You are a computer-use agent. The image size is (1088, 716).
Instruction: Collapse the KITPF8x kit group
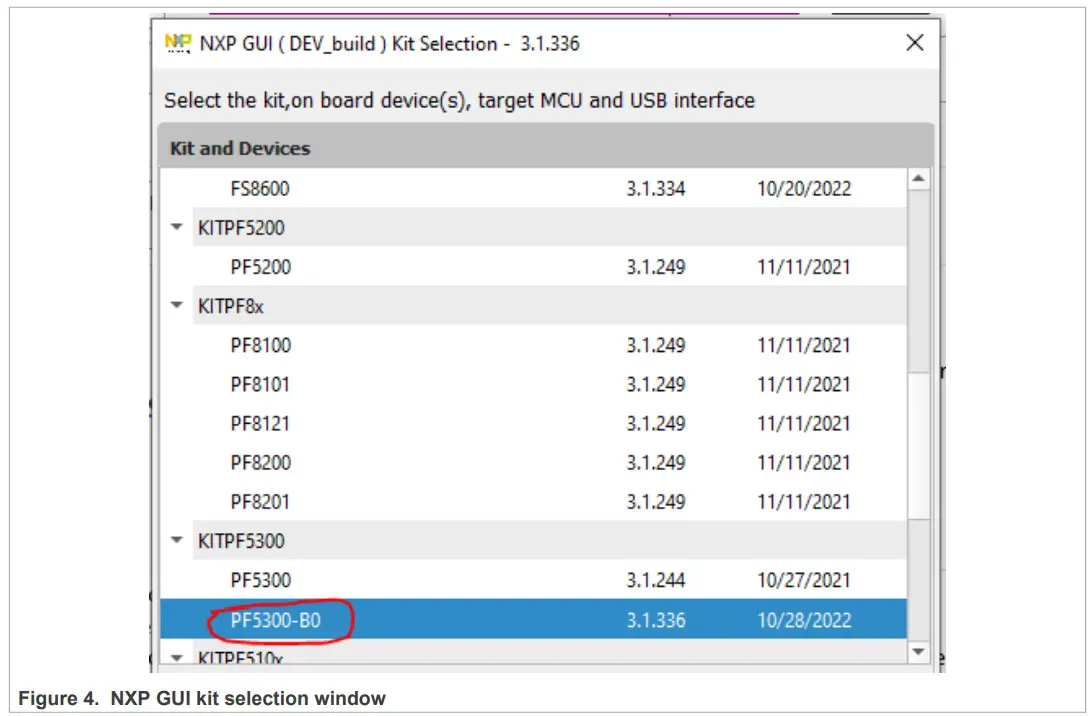pos(176,305)
